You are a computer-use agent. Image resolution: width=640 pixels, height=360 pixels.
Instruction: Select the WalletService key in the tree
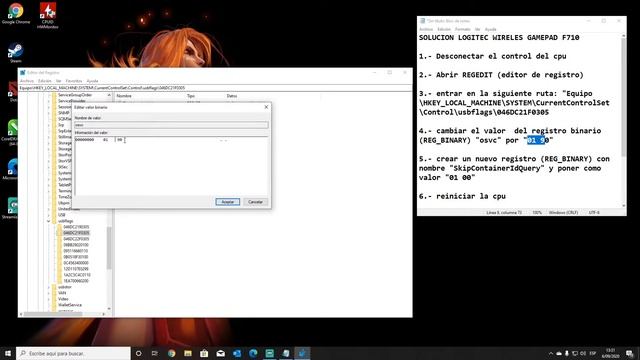(70, 305)
